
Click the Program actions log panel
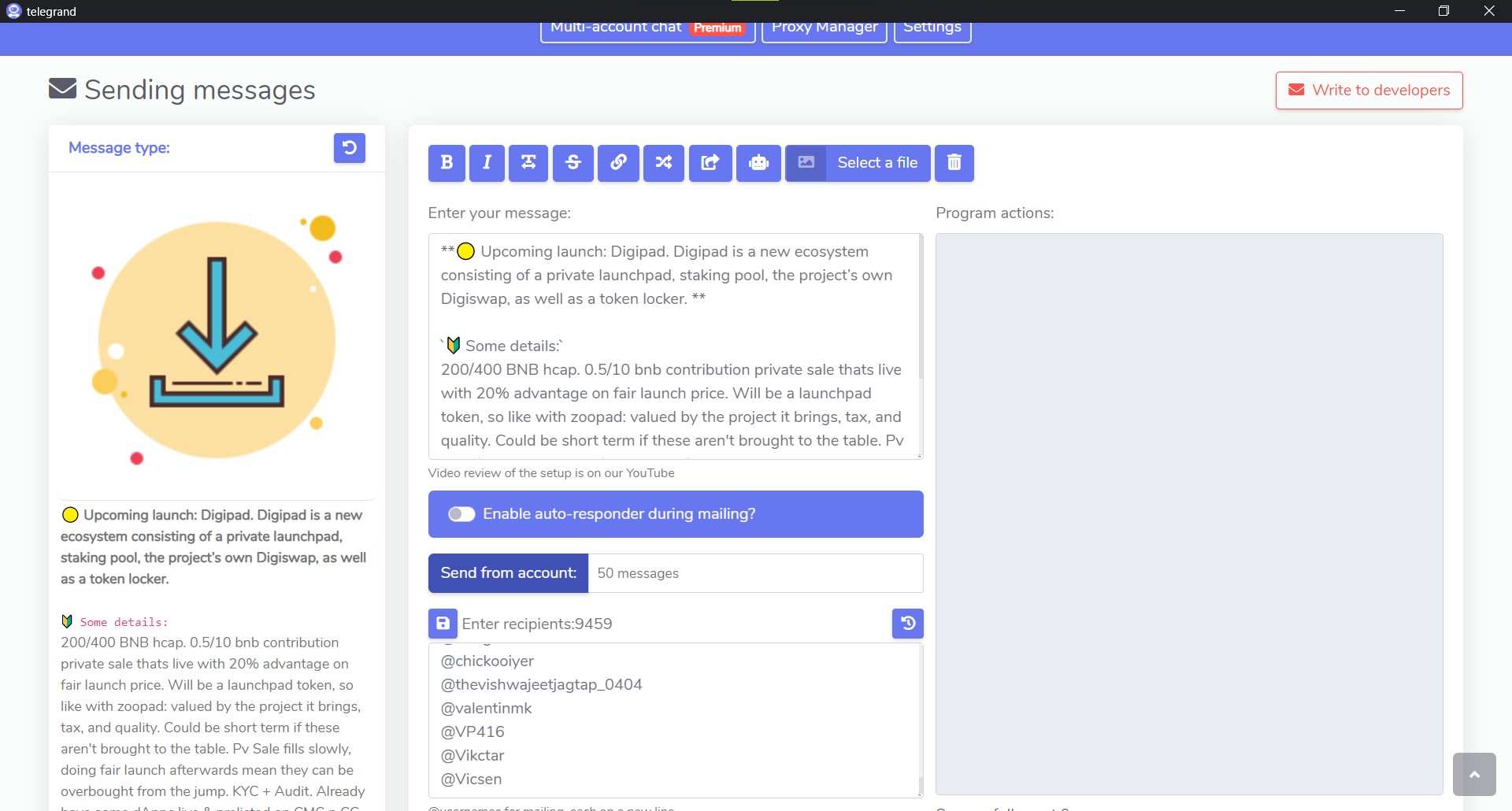tap(1189, 513)
